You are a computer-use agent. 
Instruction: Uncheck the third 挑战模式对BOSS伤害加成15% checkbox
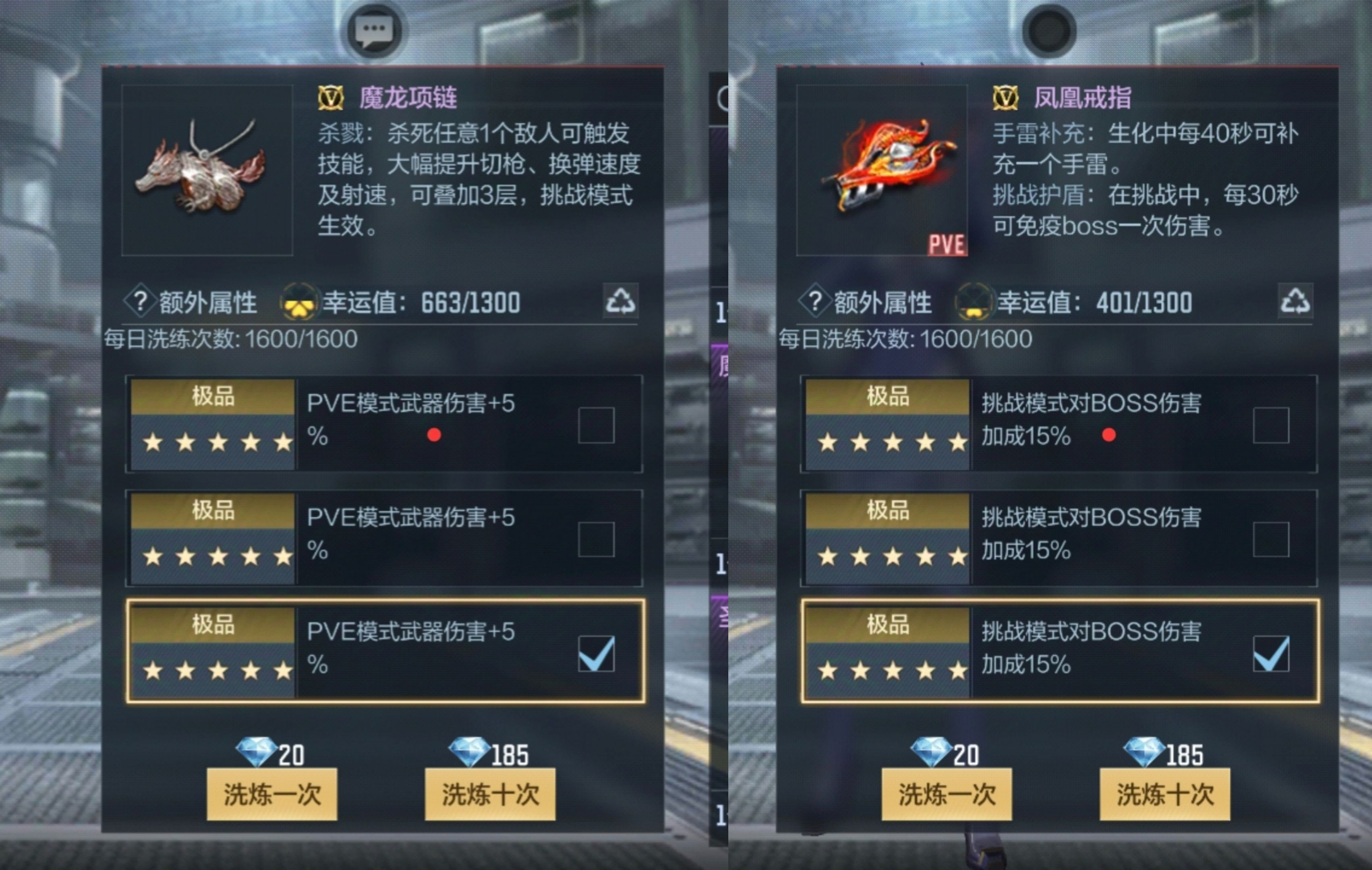pyautogui.click(x=1270, y=653)
